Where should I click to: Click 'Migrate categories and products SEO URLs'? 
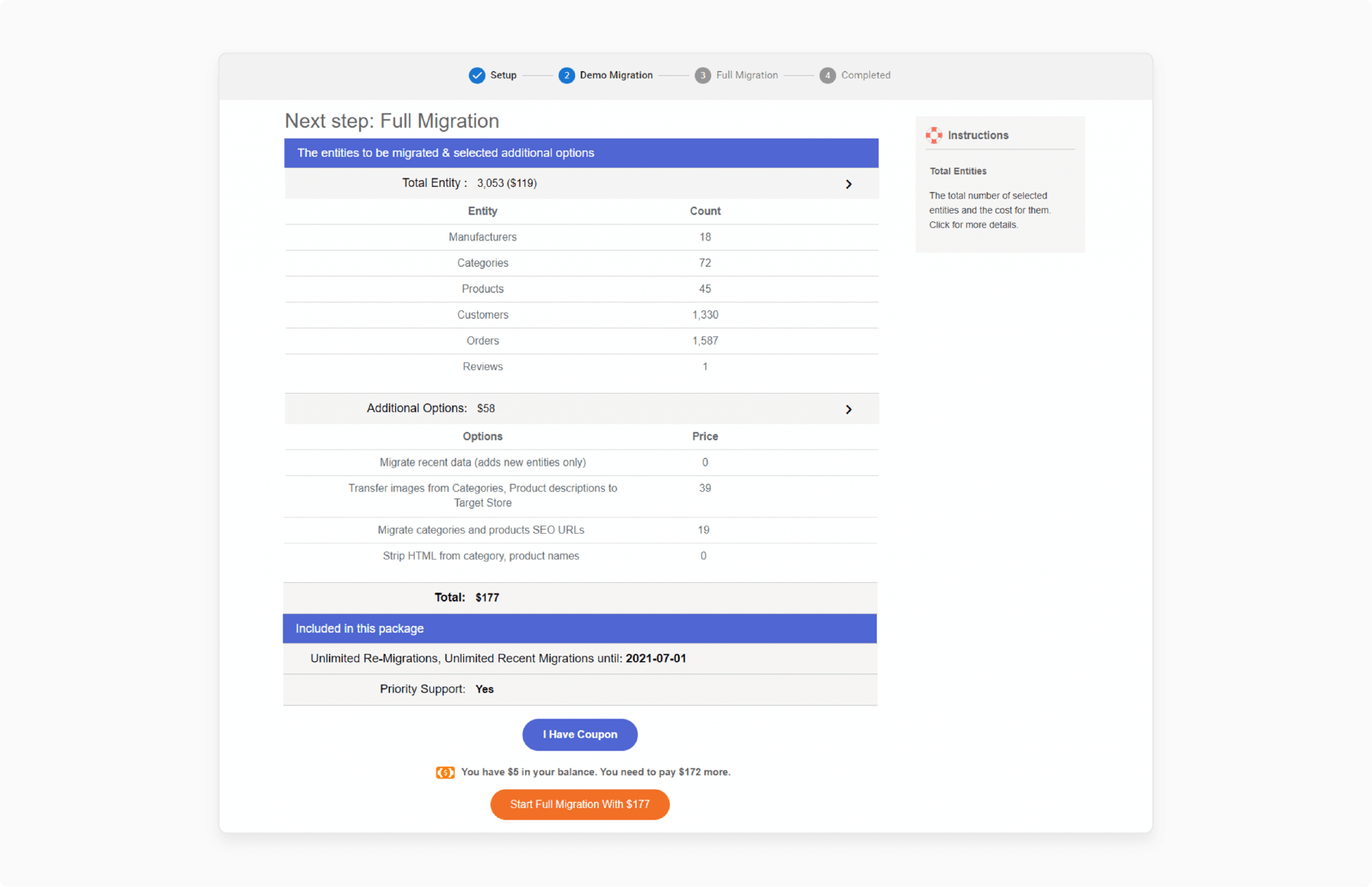pyautogui.click(x=481, y=530)
